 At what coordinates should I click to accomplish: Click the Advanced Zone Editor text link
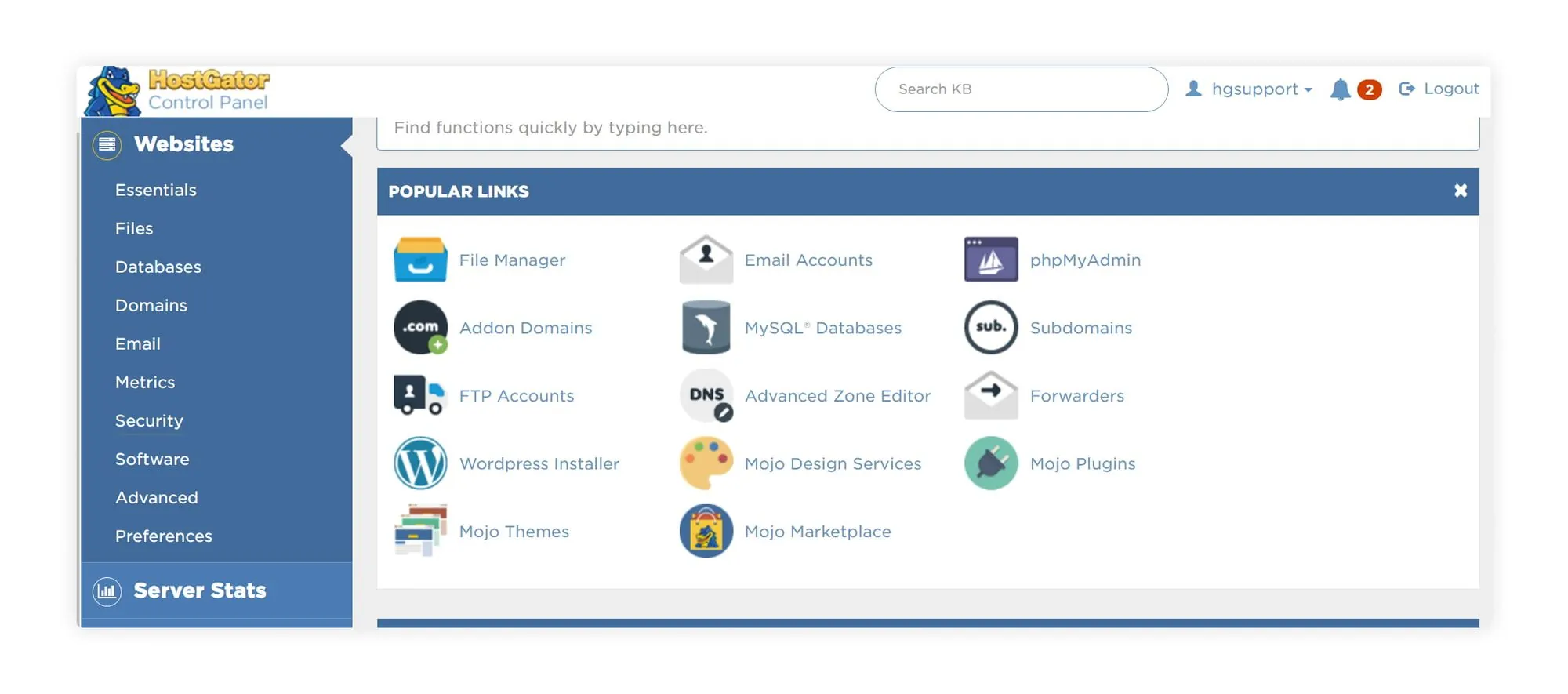[x=838, y=396]
